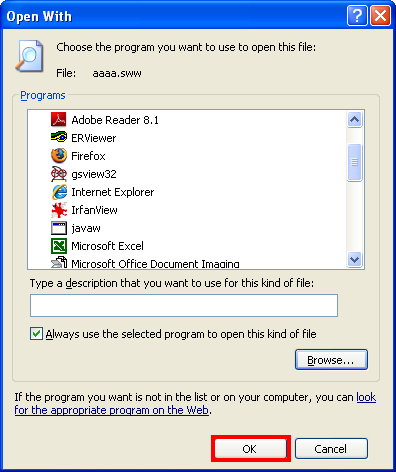Viewport: 396px width, 472px height.
Task: Dismiss dialog with Cancel button
Action: click(x=331, y=449)
